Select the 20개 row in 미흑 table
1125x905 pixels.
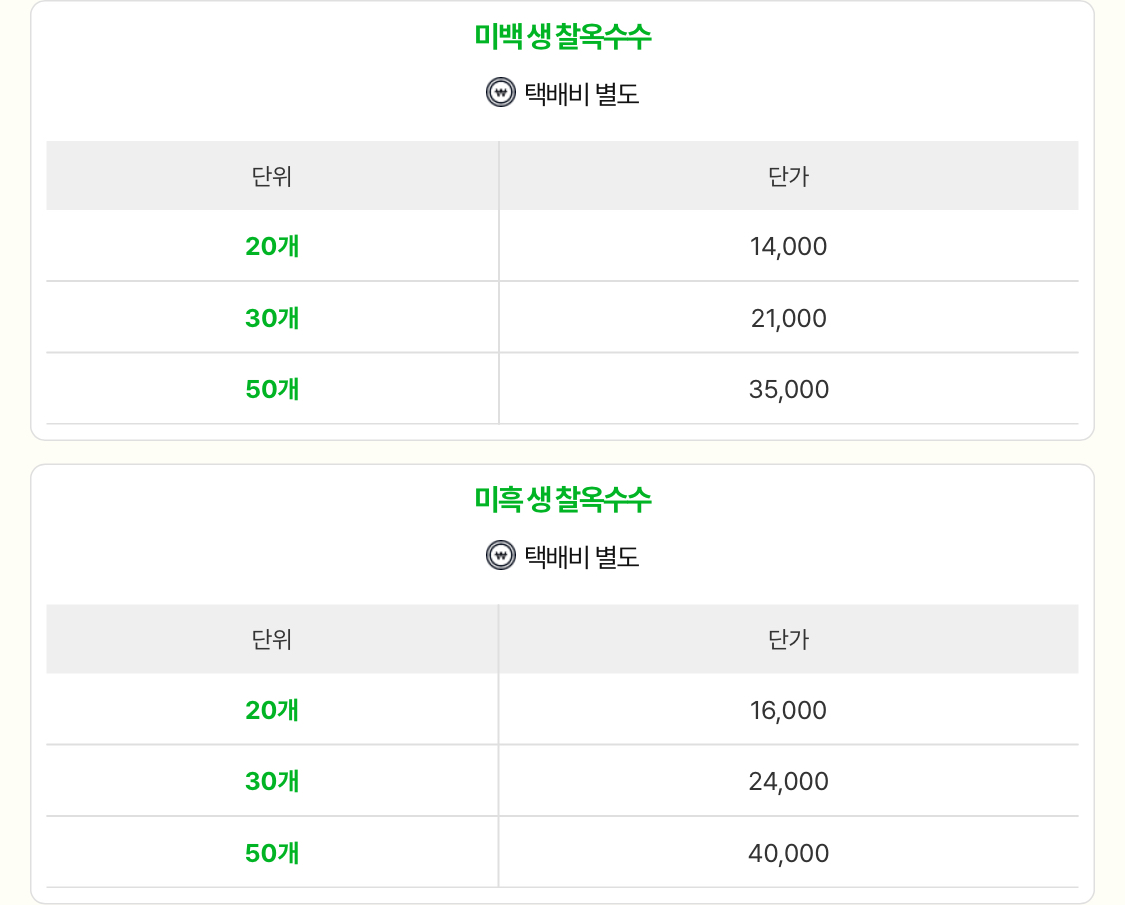click(562, 709)
